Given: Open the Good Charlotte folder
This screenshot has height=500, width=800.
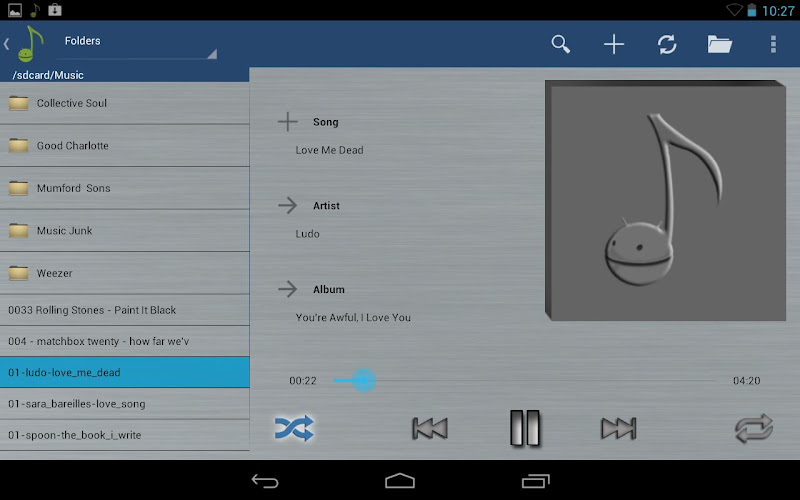Looking at the screenshot, I should (x=124, y=145).
